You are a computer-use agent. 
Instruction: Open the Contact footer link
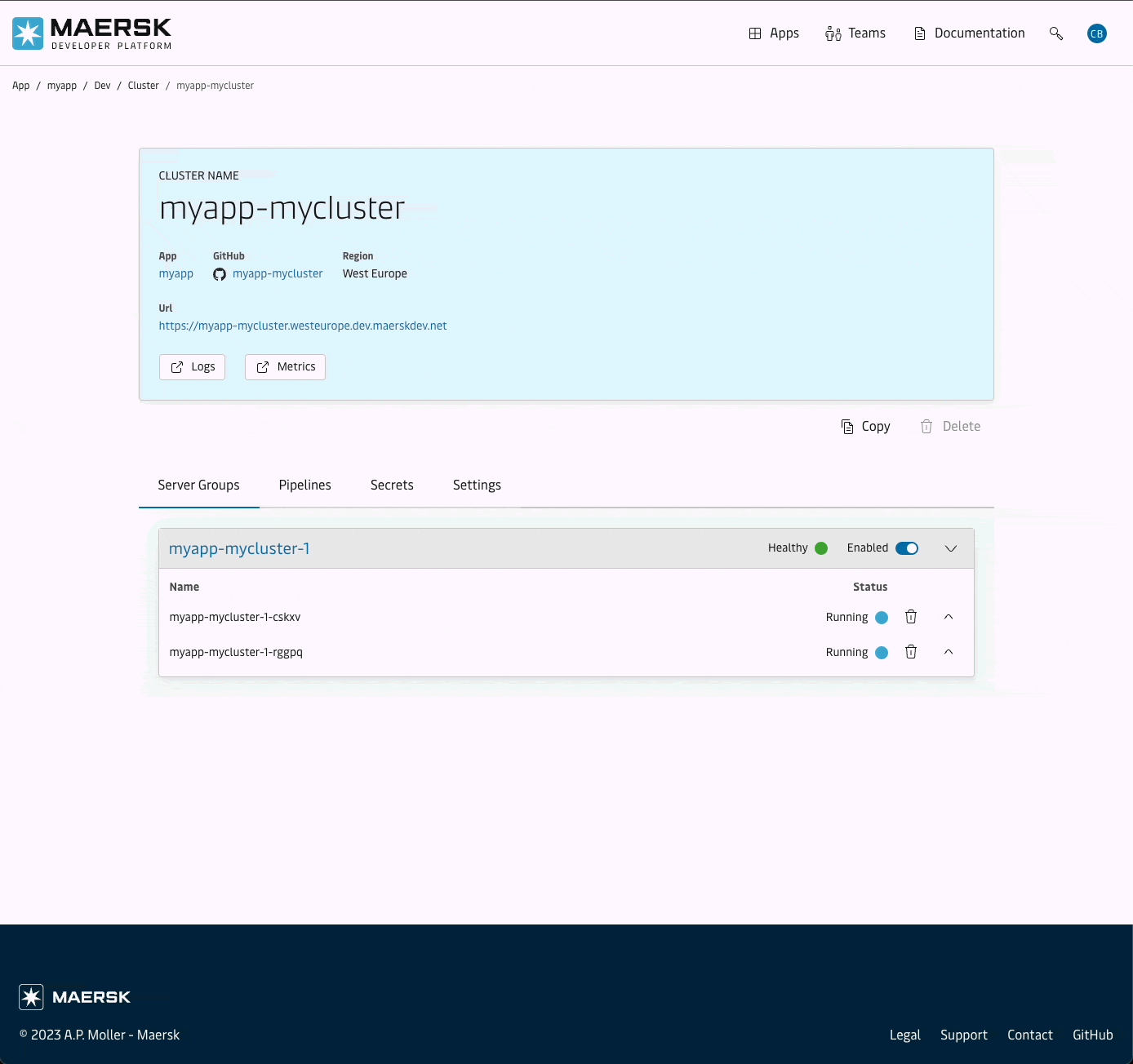point(1030,1035)
